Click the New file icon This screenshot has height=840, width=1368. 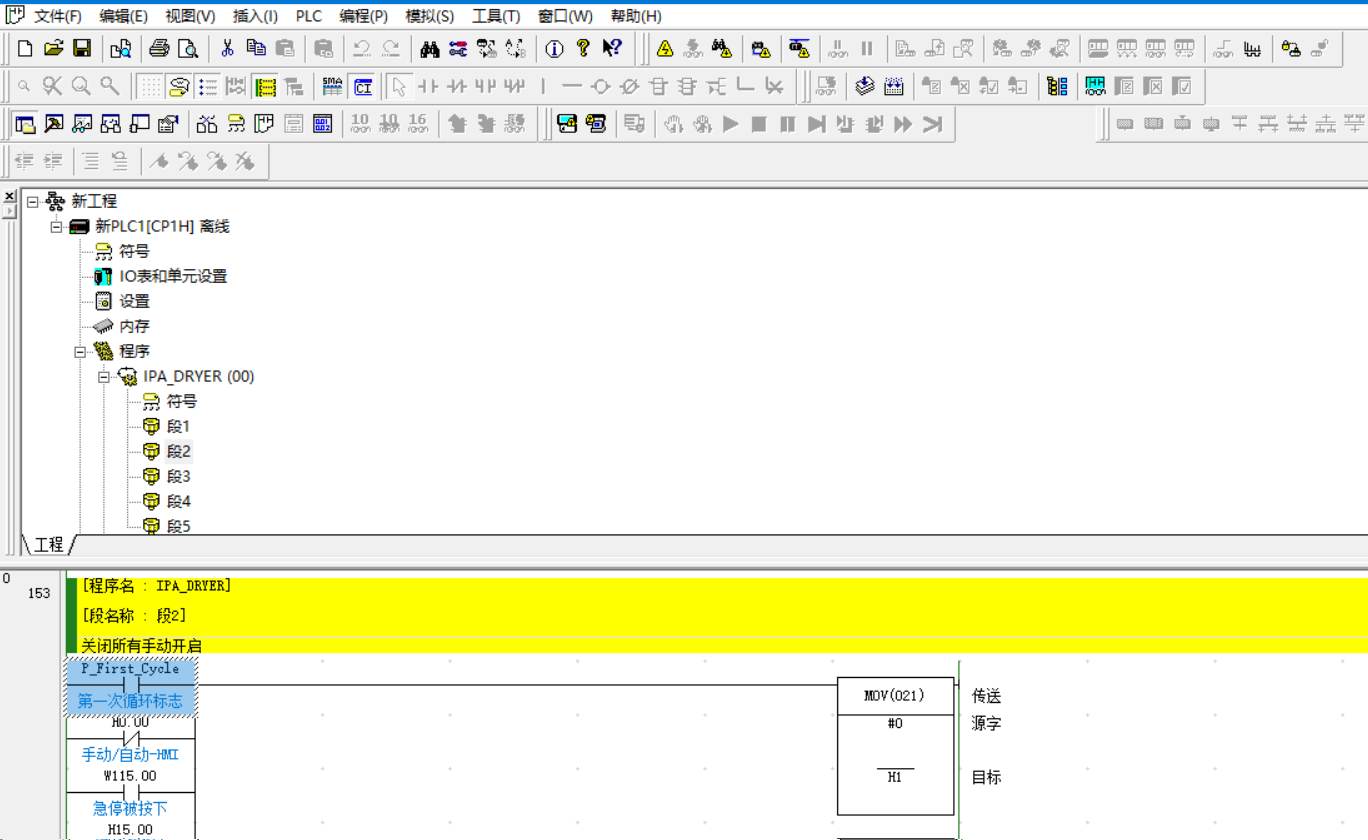coord(25,48)
